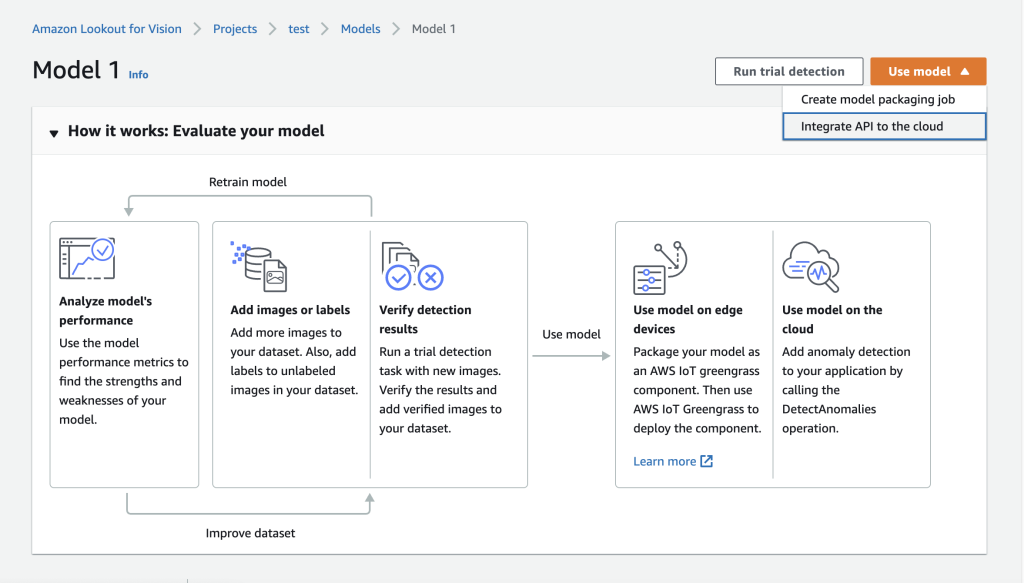Collapse the How it works section triangle
Screen dimensions: 1024x583
[54, 133]
